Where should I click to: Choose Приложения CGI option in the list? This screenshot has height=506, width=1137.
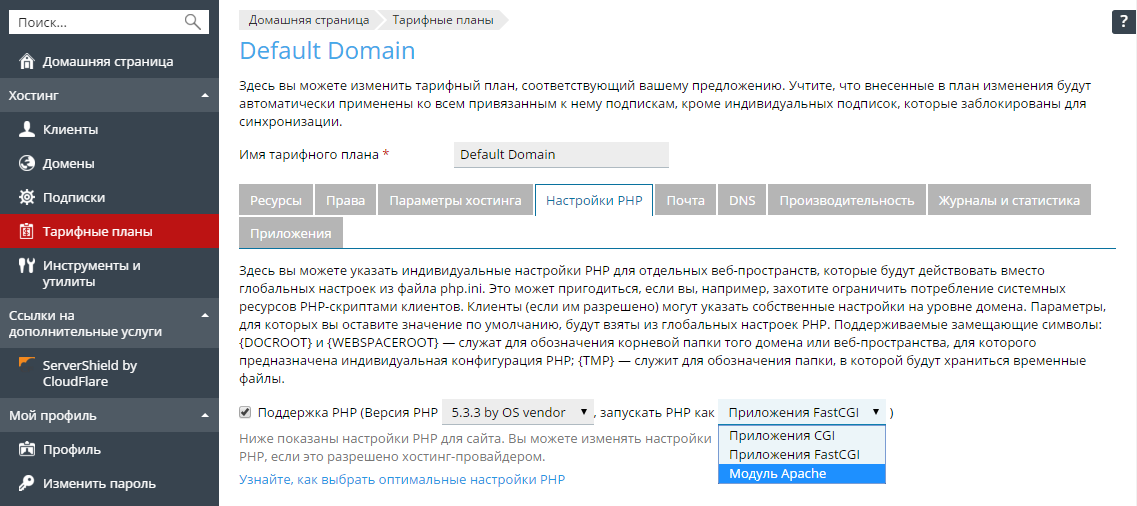pos(802,436)
